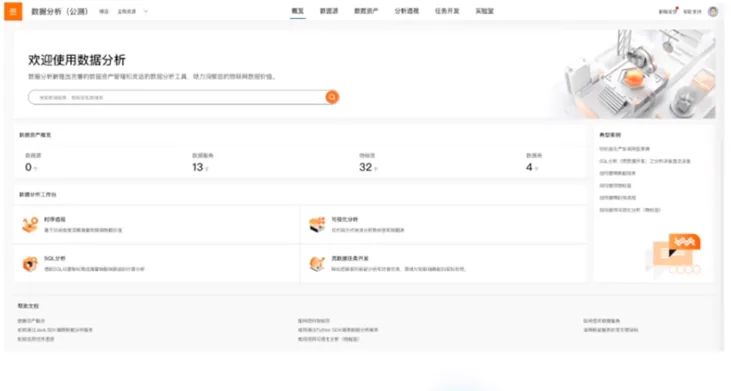Click the count value 4
This screenshot has width=731, height=391.
529,167
